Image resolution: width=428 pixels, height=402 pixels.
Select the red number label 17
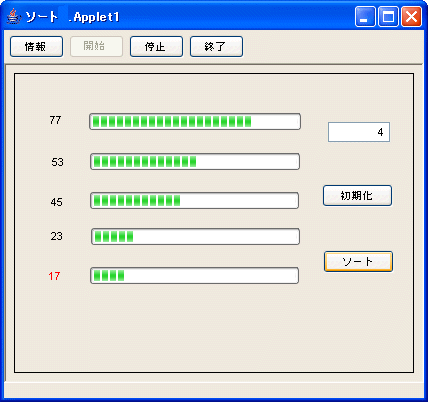[54, 276]
